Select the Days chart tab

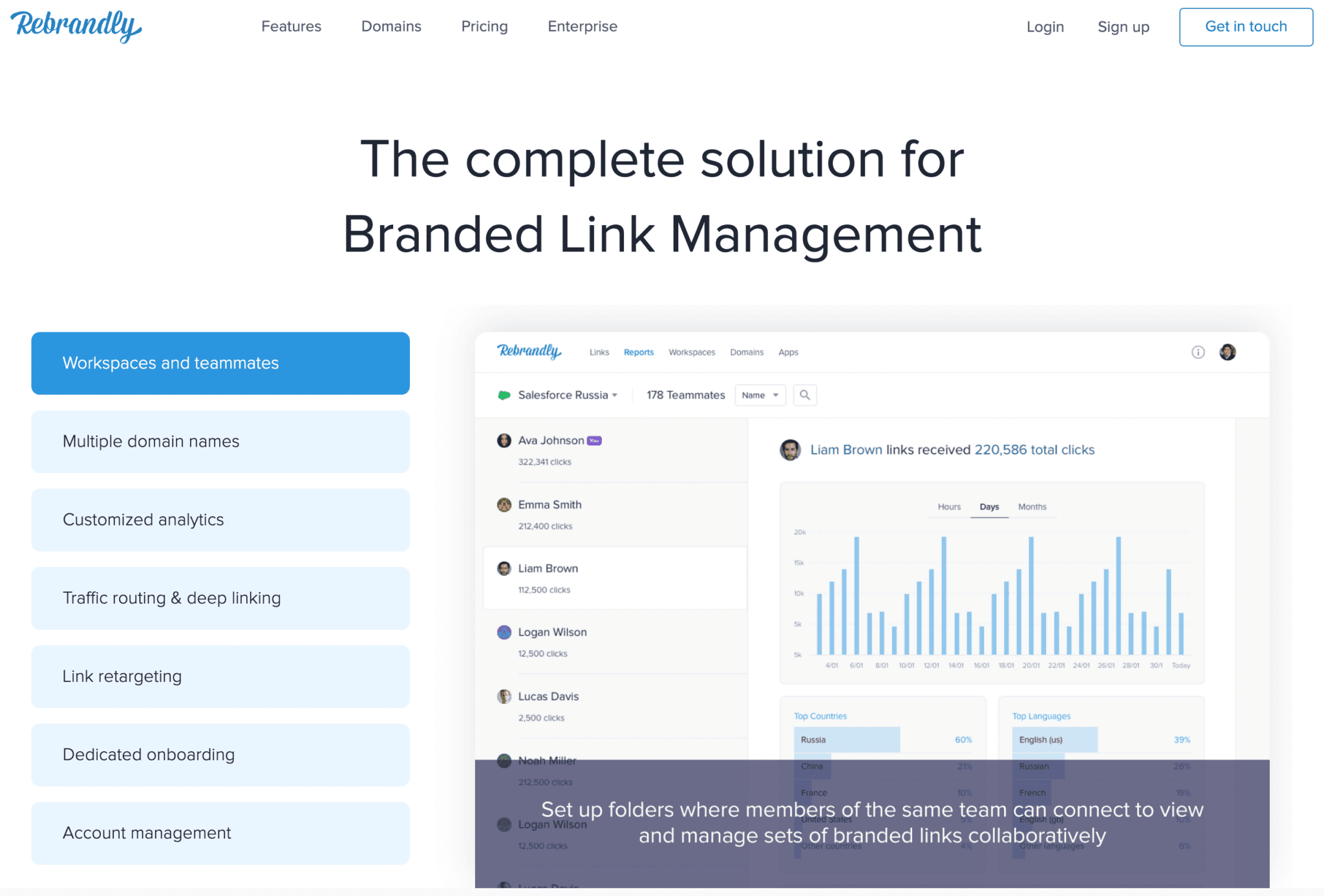989,507
